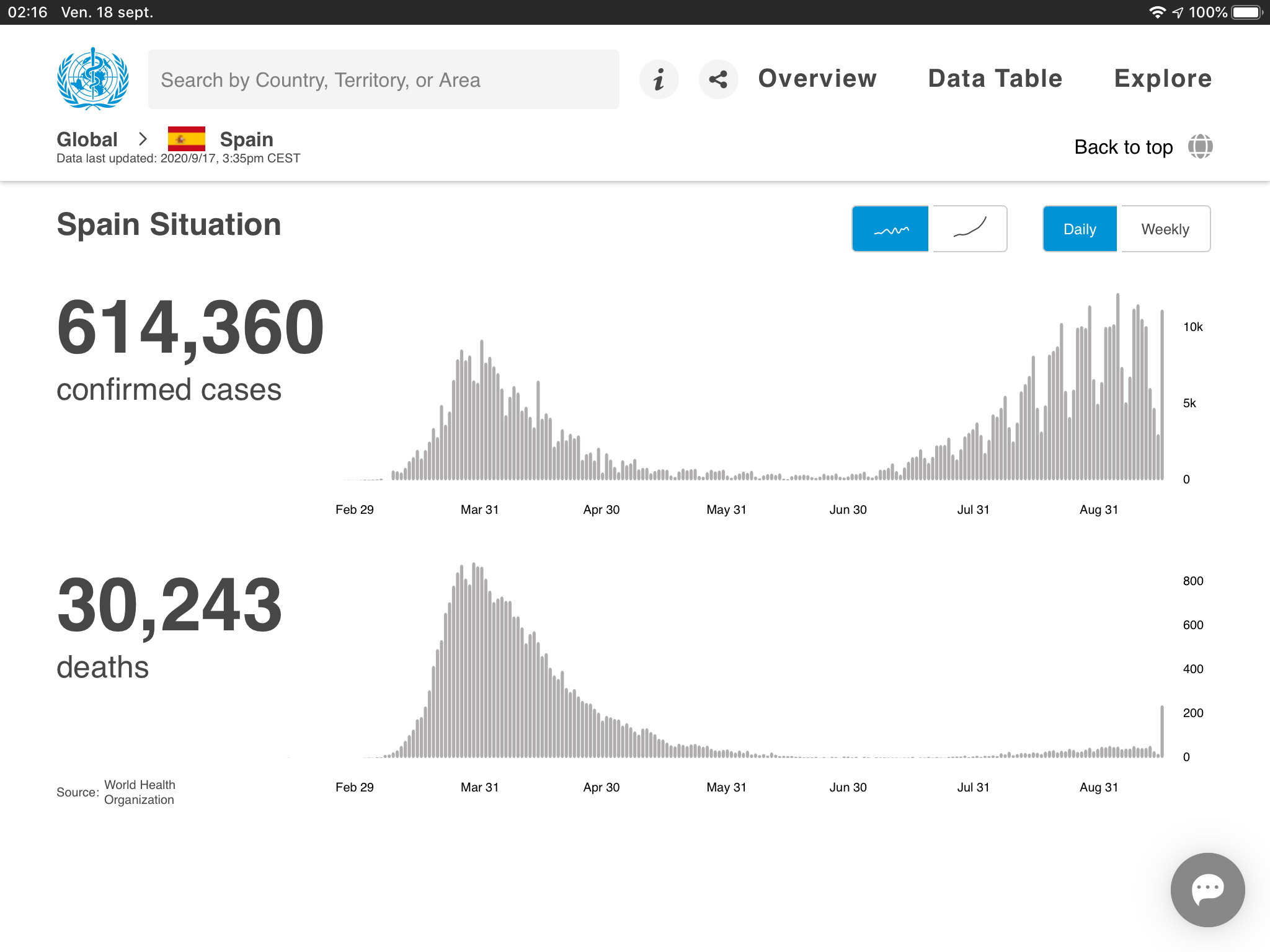Image resolution: width=1270 pixels, height=952 pixels.
Task: Click the Aug 31 label under deaths chart
Action: [1098, 787]
